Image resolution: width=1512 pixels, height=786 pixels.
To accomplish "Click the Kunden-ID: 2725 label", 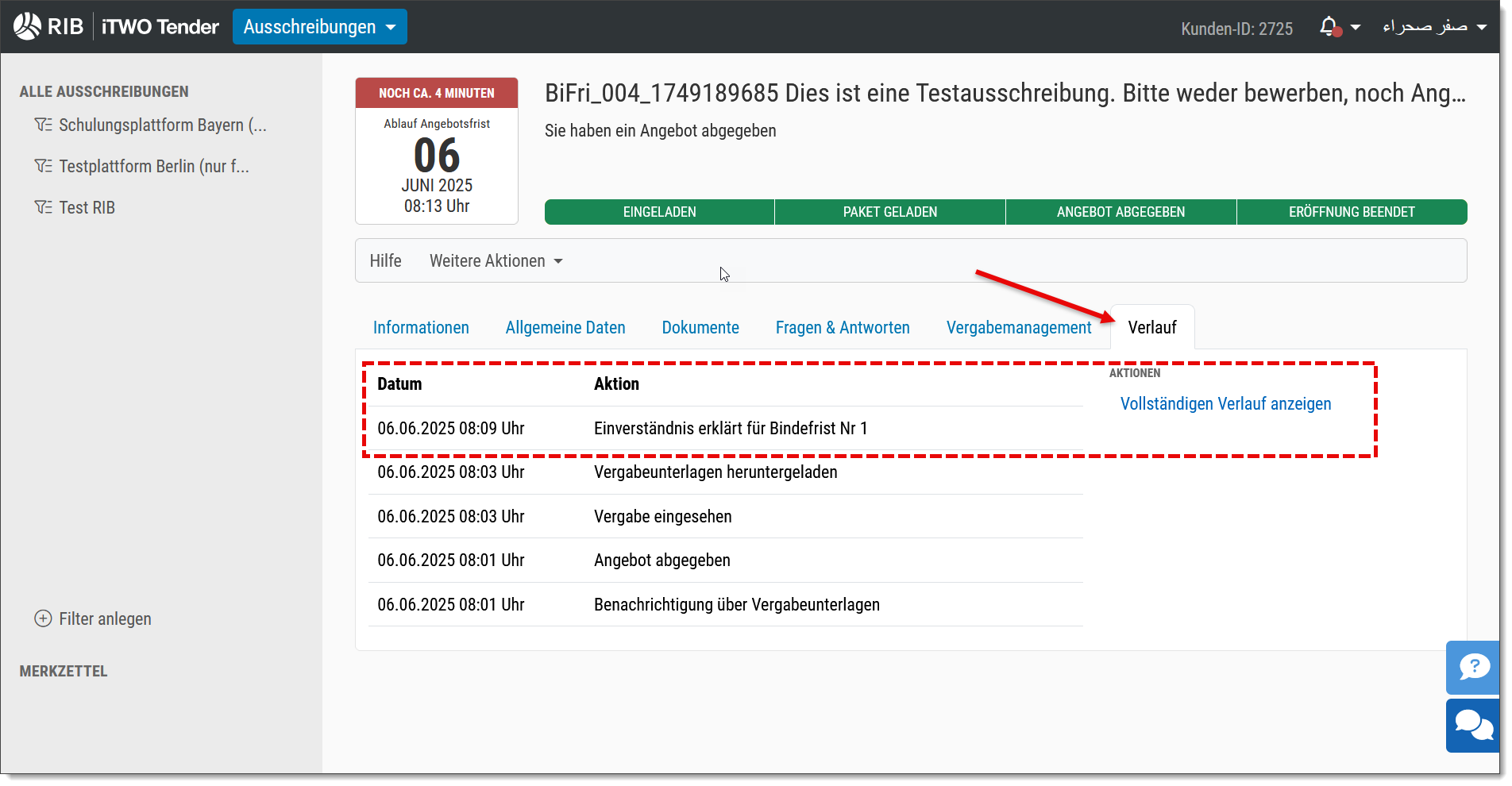I will tap(1236, 29).
